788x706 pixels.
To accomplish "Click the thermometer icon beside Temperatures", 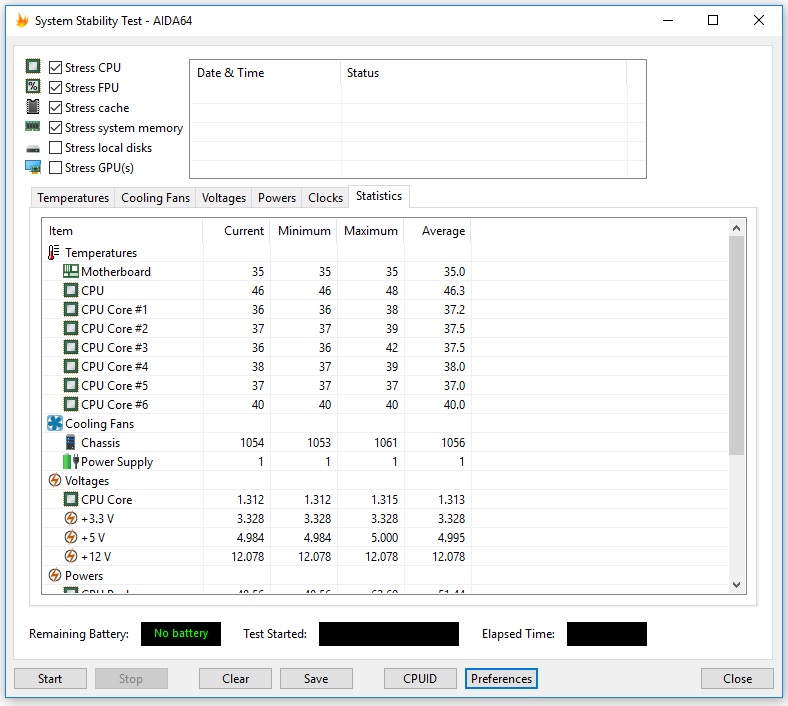I will 53,252.
